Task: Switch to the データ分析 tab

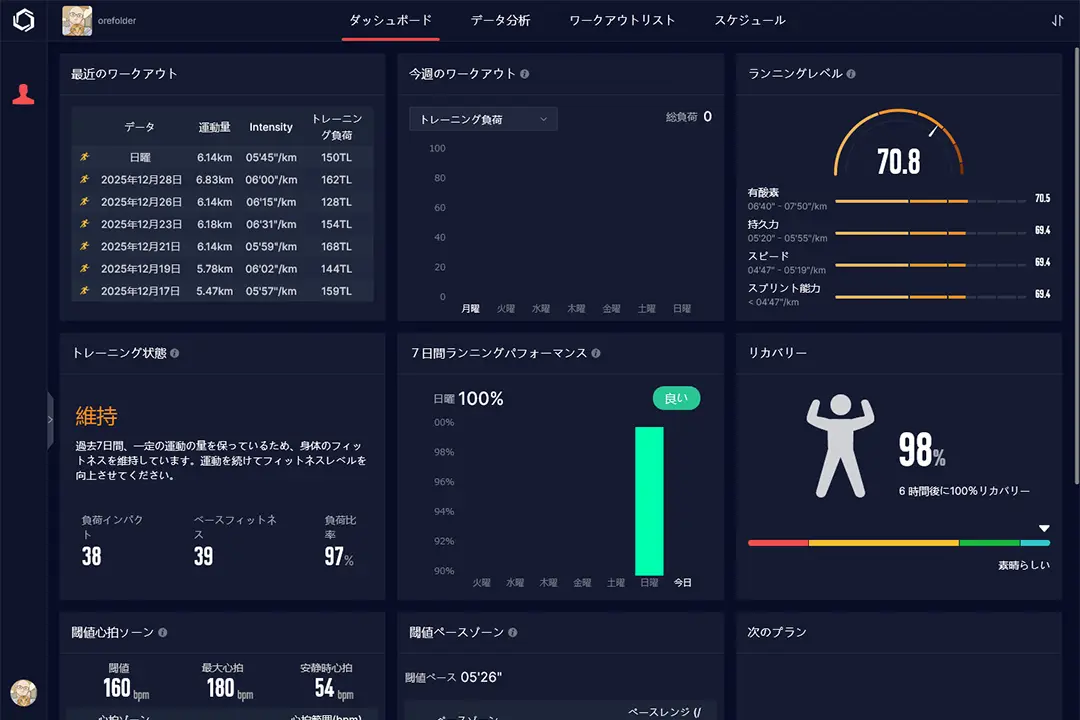Action: [500, 21]
